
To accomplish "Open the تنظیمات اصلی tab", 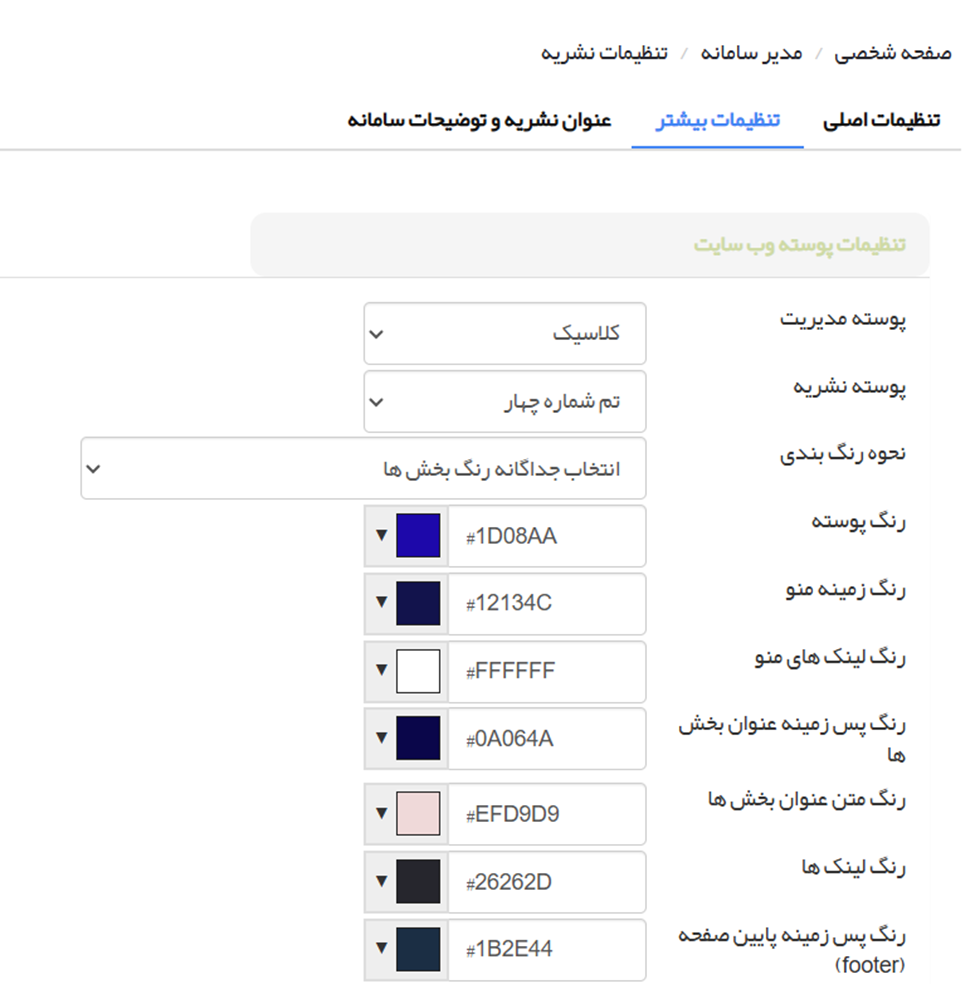I will pos(881,121).
